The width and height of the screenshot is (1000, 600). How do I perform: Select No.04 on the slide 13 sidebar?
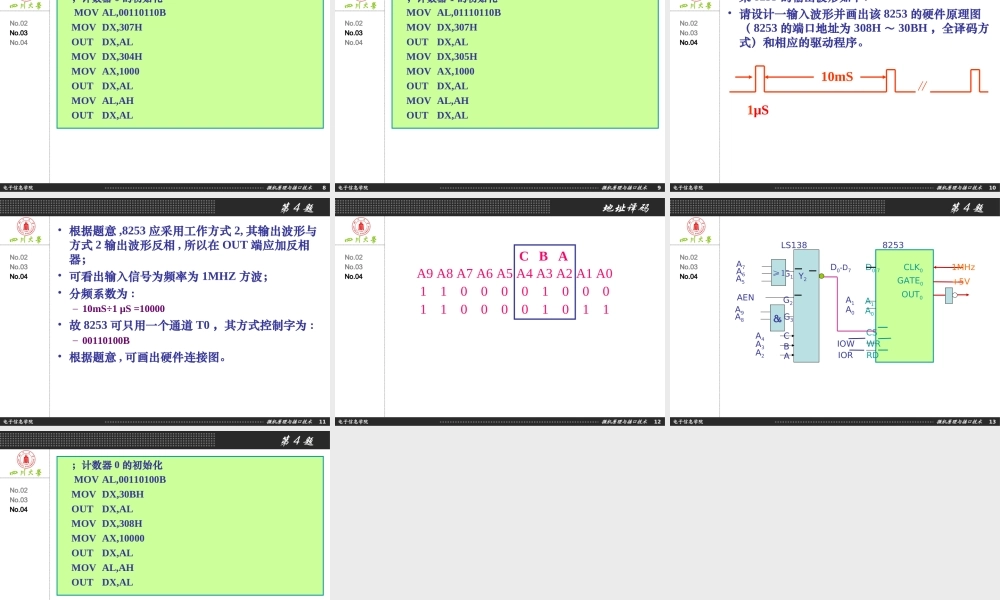click(x=689, y=277)
